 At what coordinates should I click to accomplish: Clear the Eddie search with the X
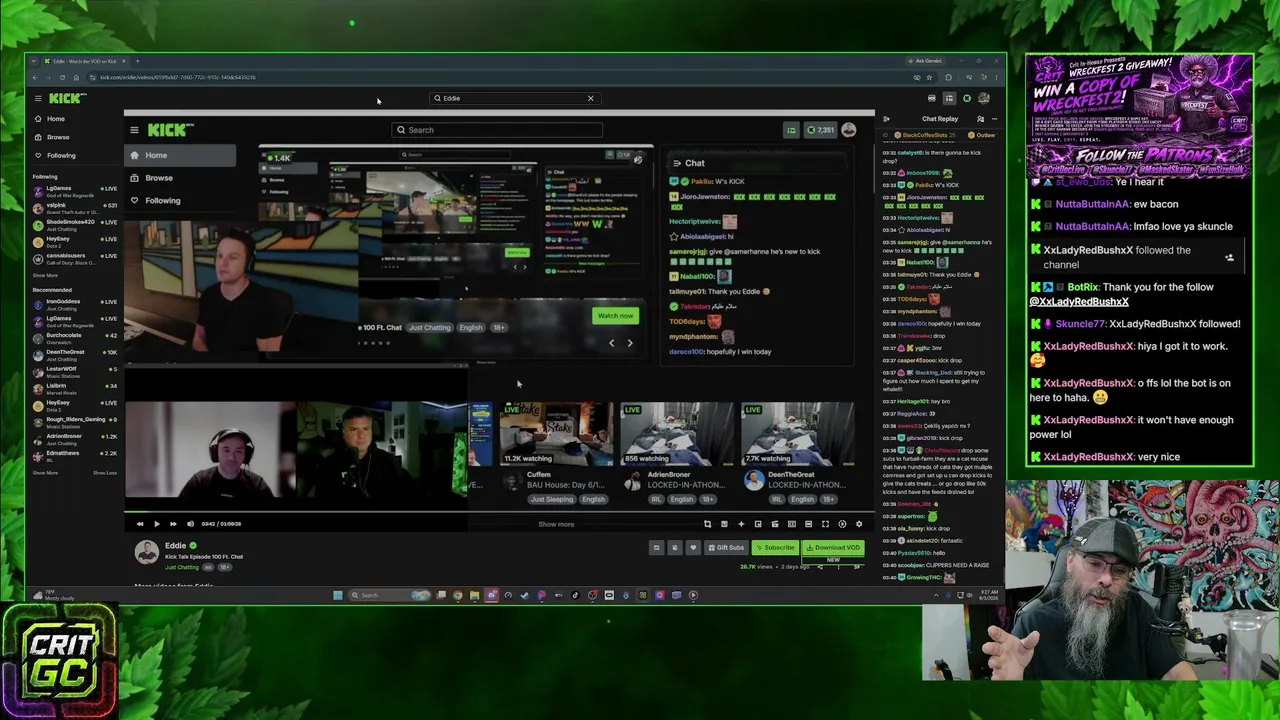(590, 98)
